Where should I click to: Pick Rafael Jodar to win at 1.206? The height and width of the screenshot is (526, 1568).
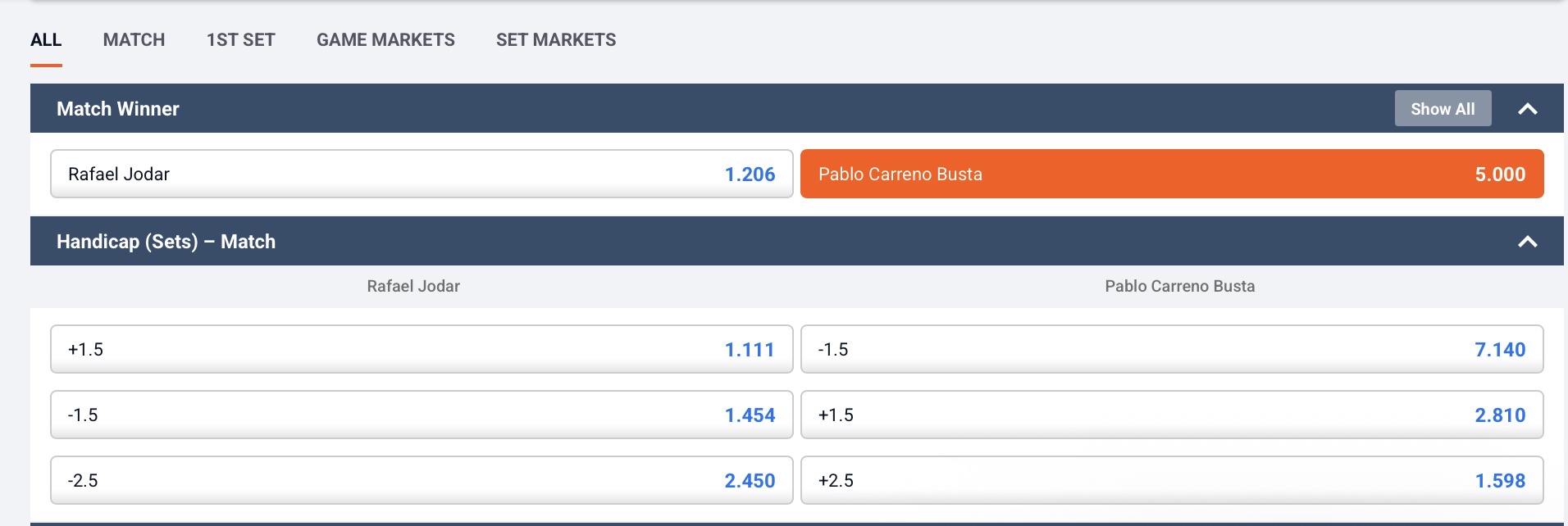422,174
